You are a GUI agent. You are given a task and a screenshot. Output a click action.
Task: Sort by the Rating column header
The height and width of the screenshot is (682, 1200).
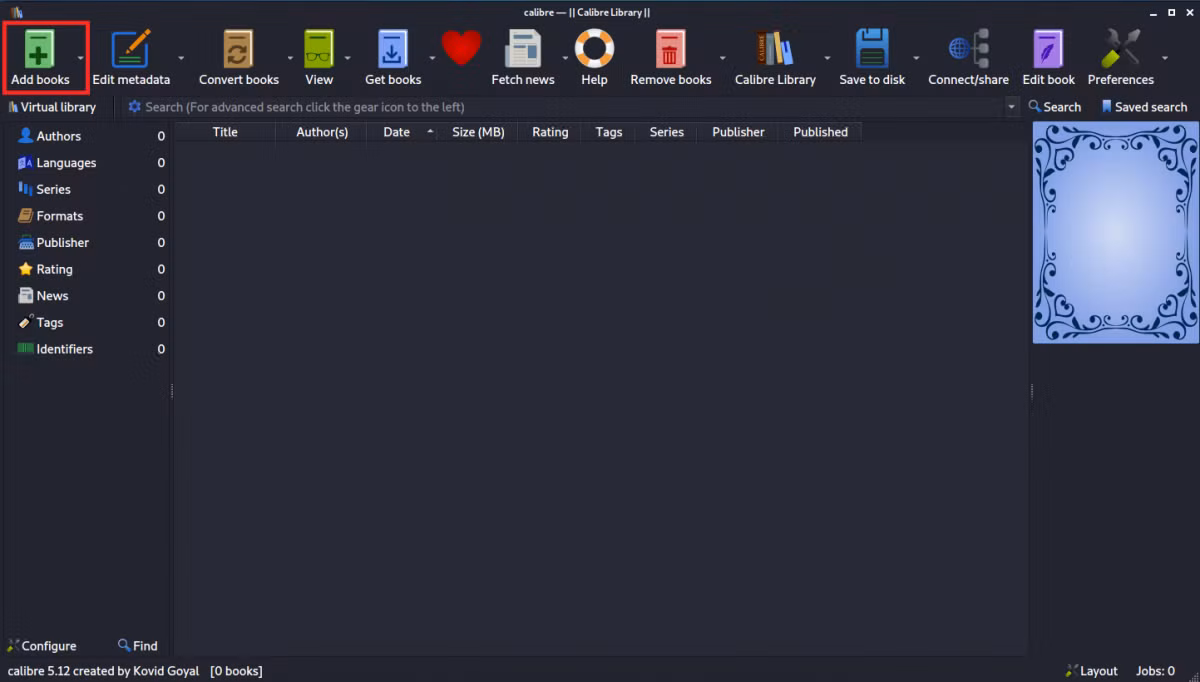point(550,132)
